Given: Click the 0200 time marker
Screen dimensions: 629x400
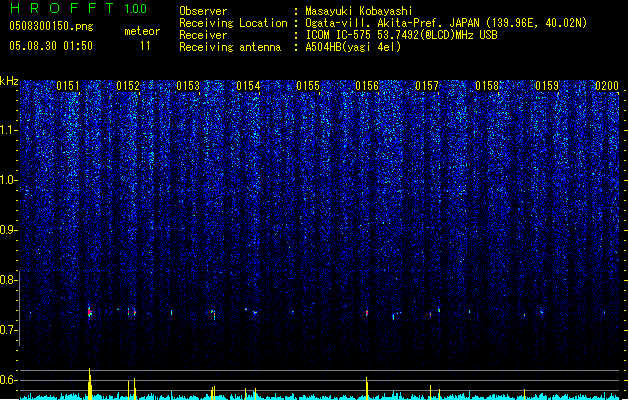Looking at the screenshot, I should pyautogui.click(x=607, y=86).
